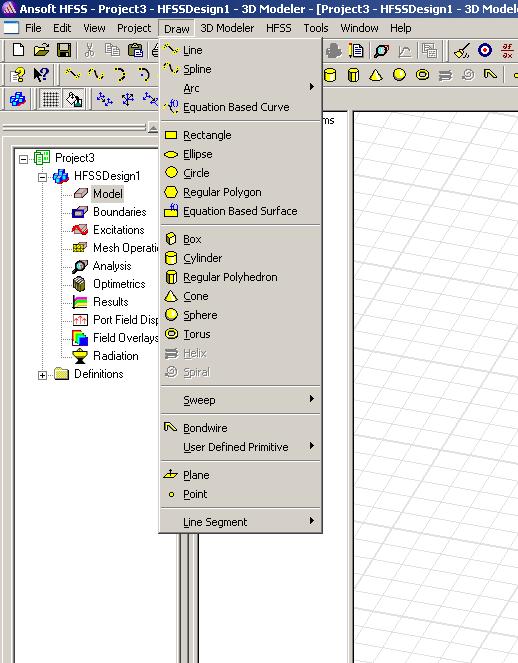Select Analysis in the project tree
Screen dimensions: 518x663
click(x=112, y=266)
